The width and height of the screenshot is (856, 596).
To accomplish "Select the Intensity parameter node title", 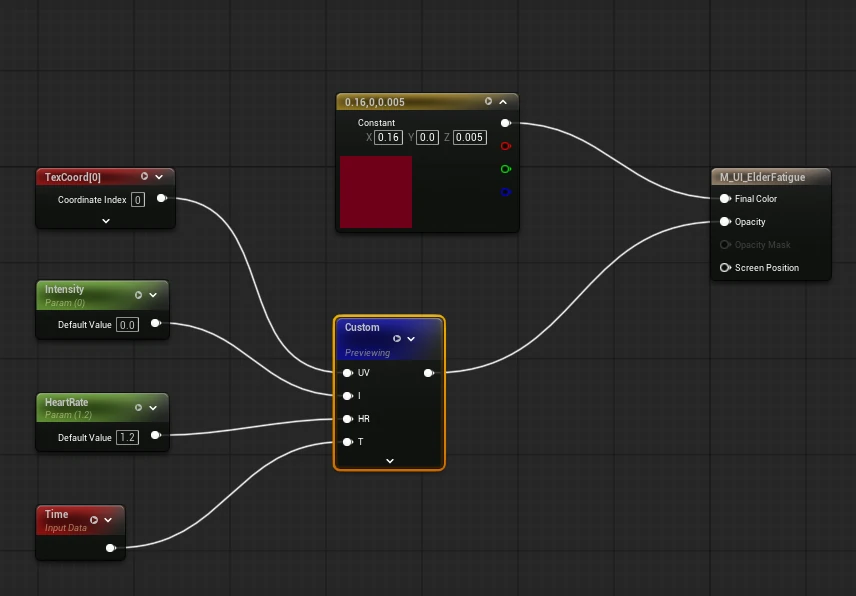I will point(64,289).
